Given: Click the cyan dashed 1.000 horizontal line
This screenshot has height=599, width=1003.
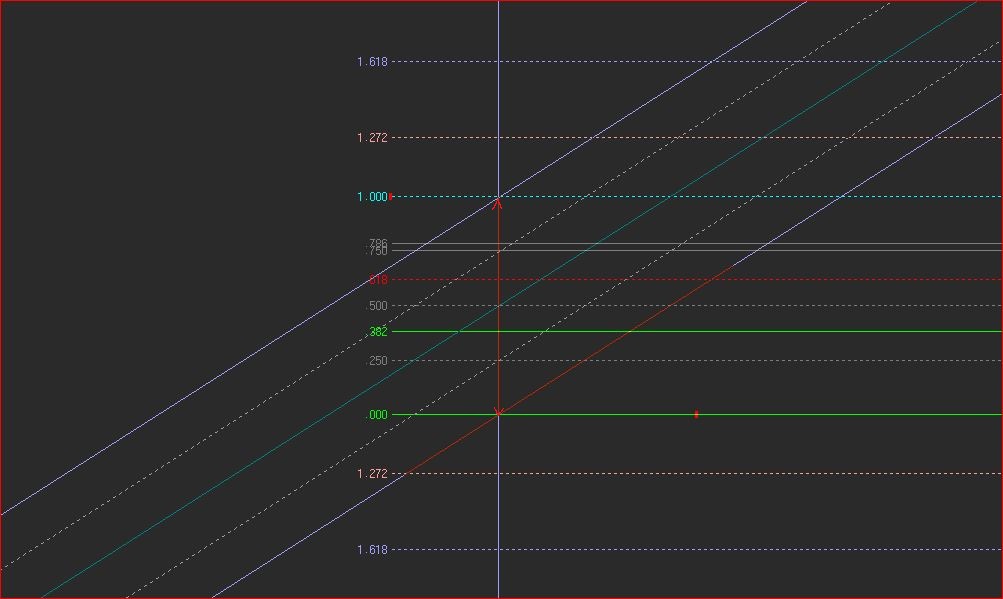Looking at the screenshot, I should (697, 196).
